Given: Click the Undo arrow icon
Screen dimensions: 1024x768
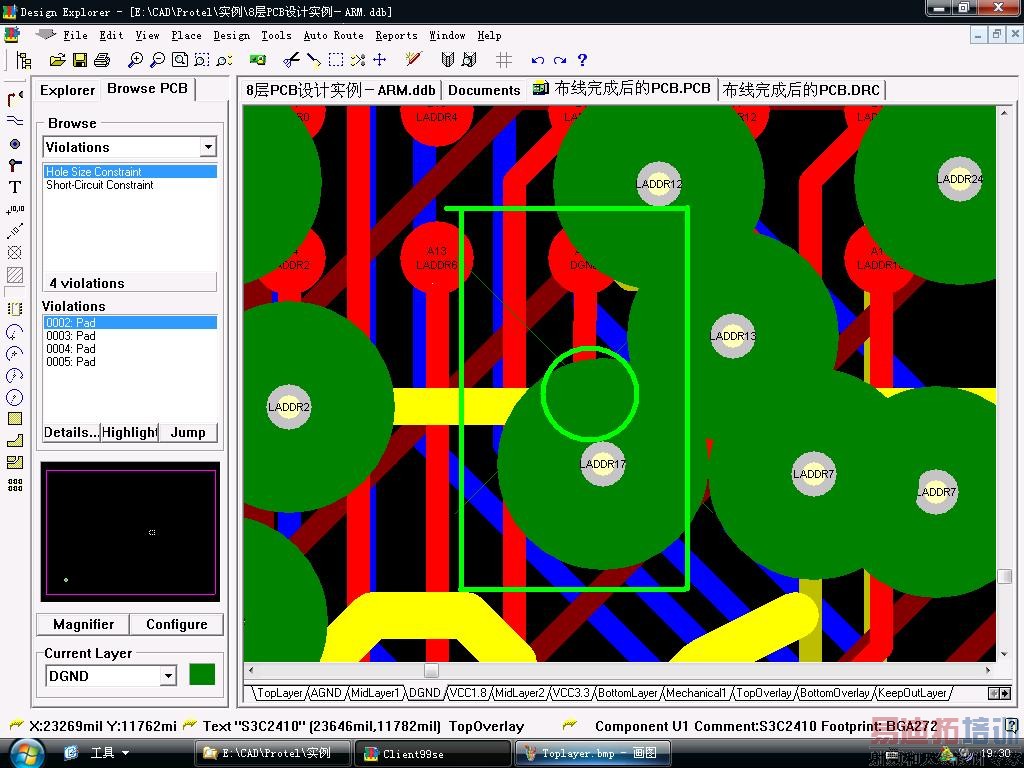Looking at the screenshot, I should 538,61.
